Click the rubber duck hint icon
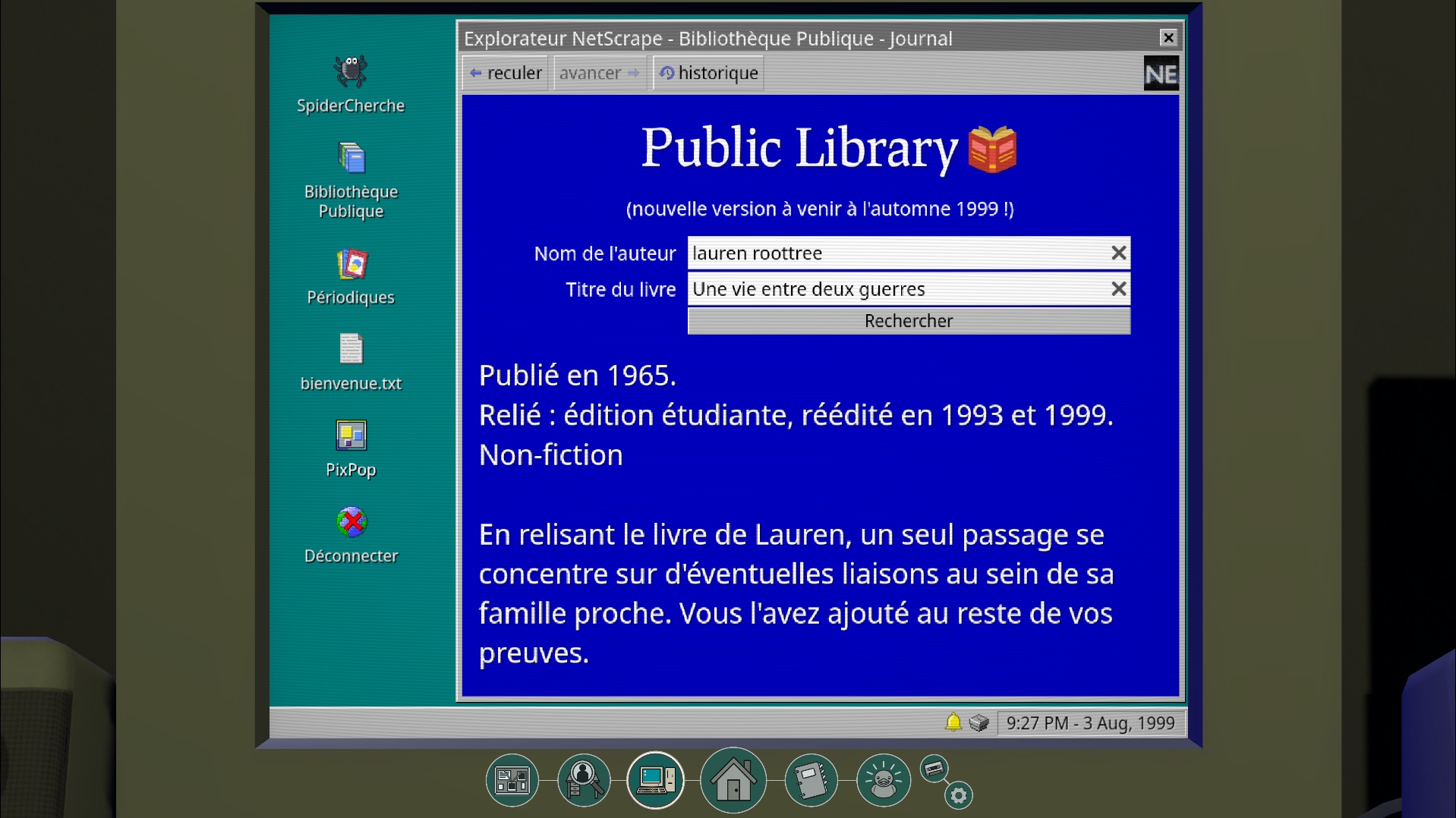1456x818 pixels. point(883,780)
